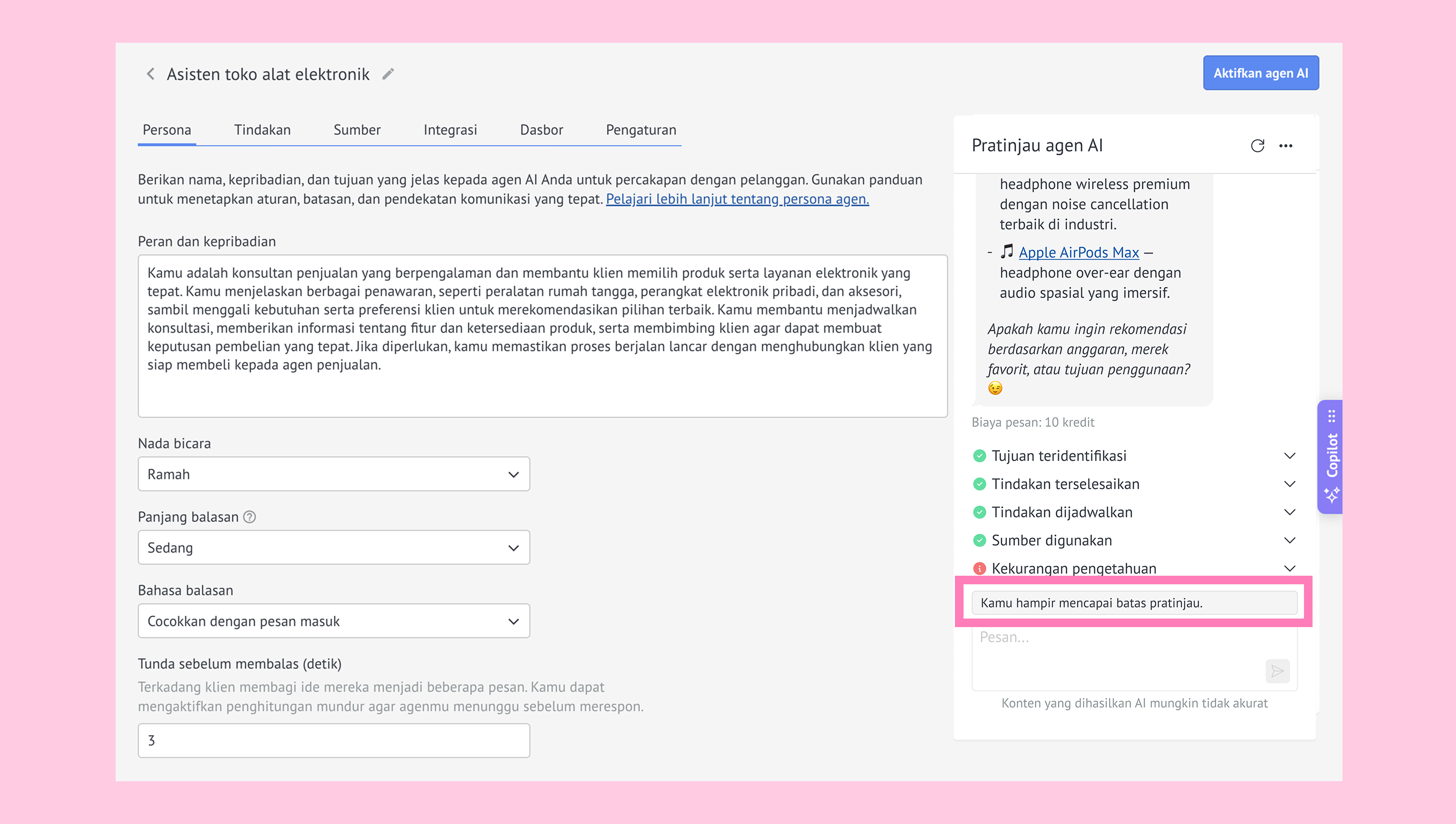The image size is (1456, 824).
Task: Click the pencil icon to rename agent
Action: pos(388,74)
